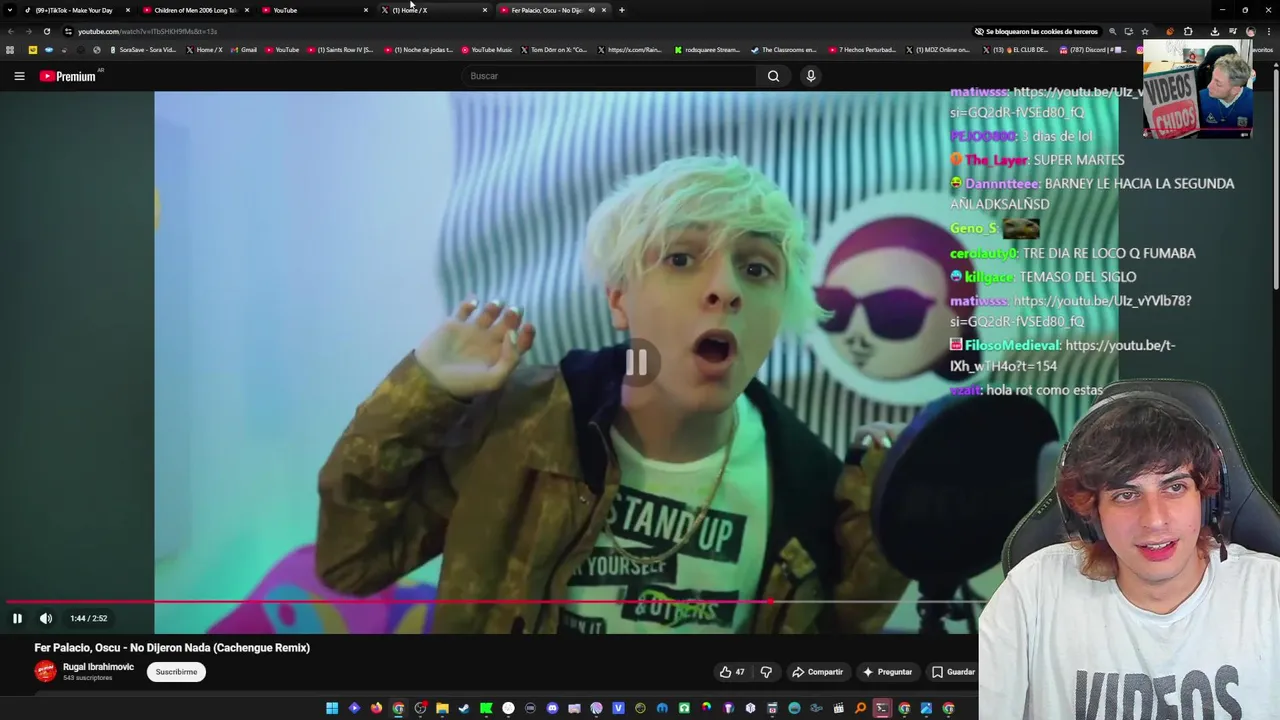Close the TikTok tab
Viewport: 1280px width, 720px height.
[128, 10]
